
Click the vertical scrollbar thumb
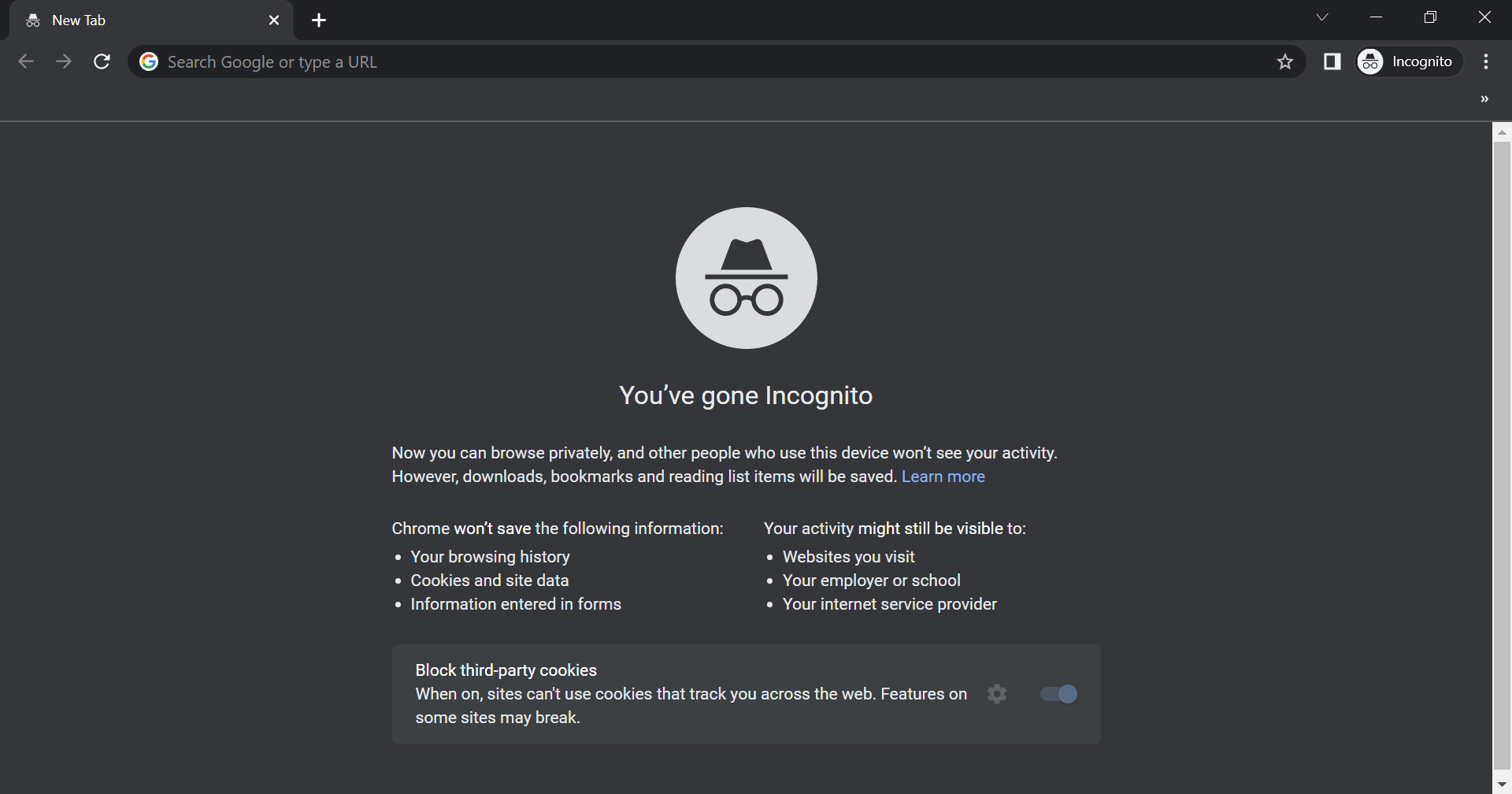1502,457
